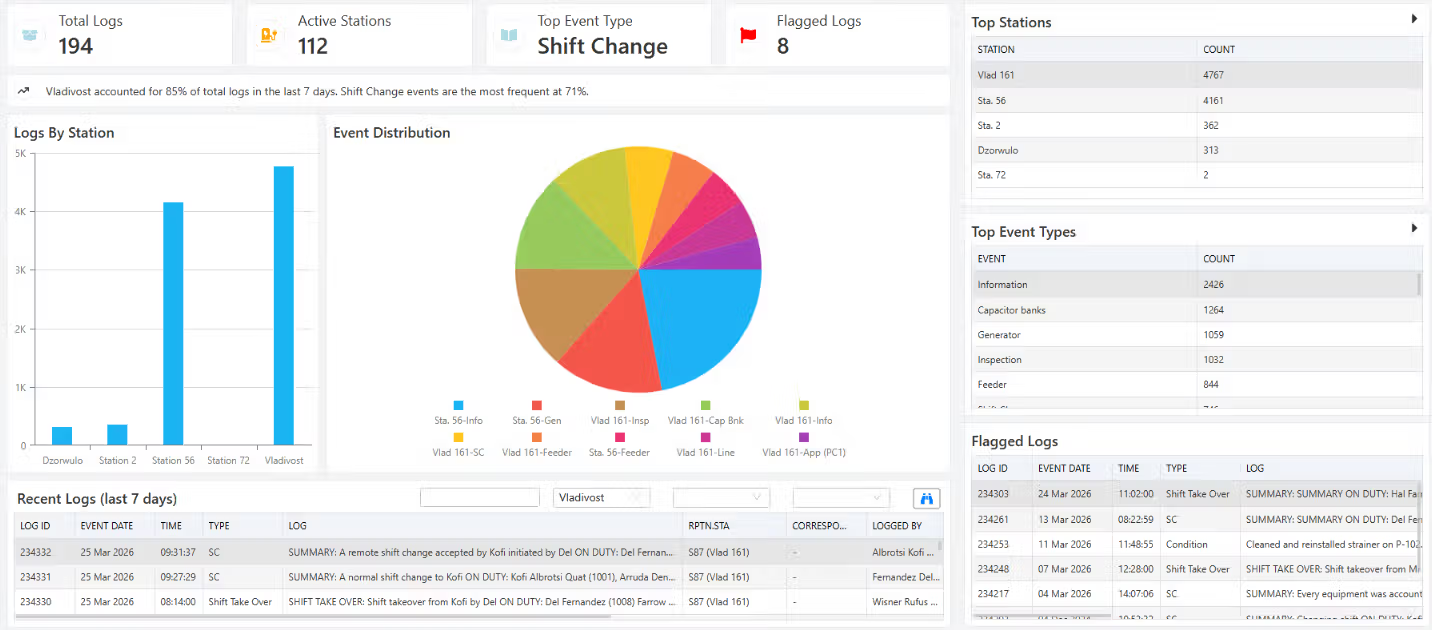Sort Recent Logs by the EVENT DATE header

114,525
